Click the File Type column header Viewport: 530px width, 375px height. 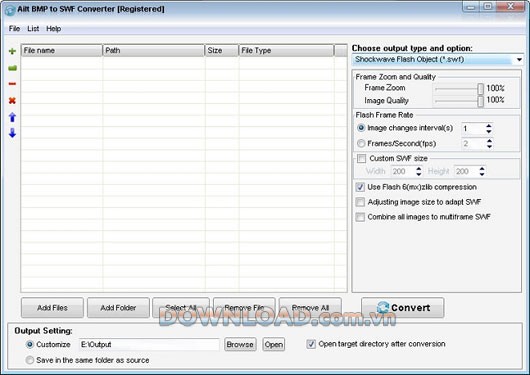(286, 50)
